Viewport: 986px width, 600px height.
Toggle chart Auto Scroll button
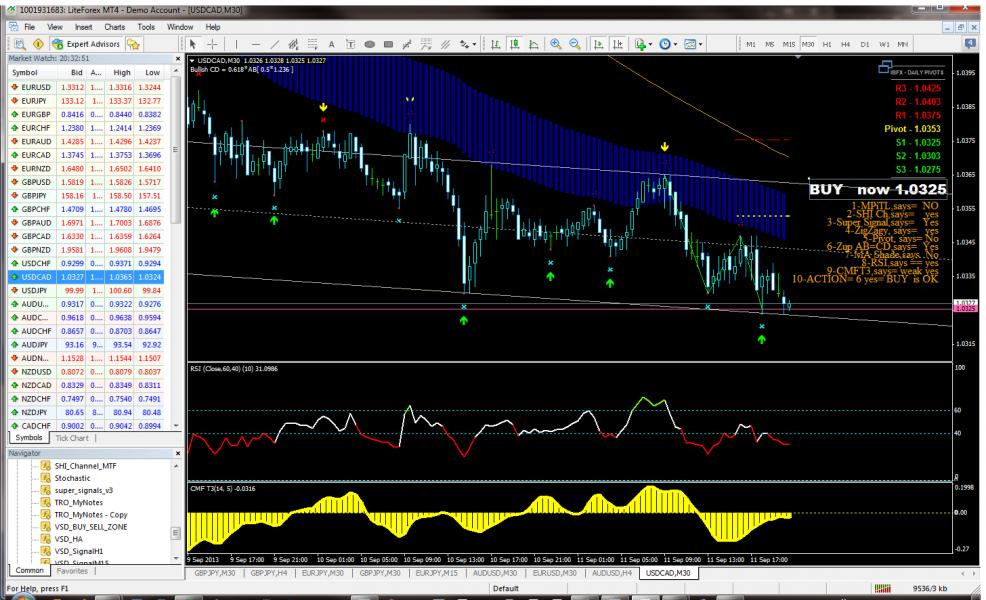point(598,45)
